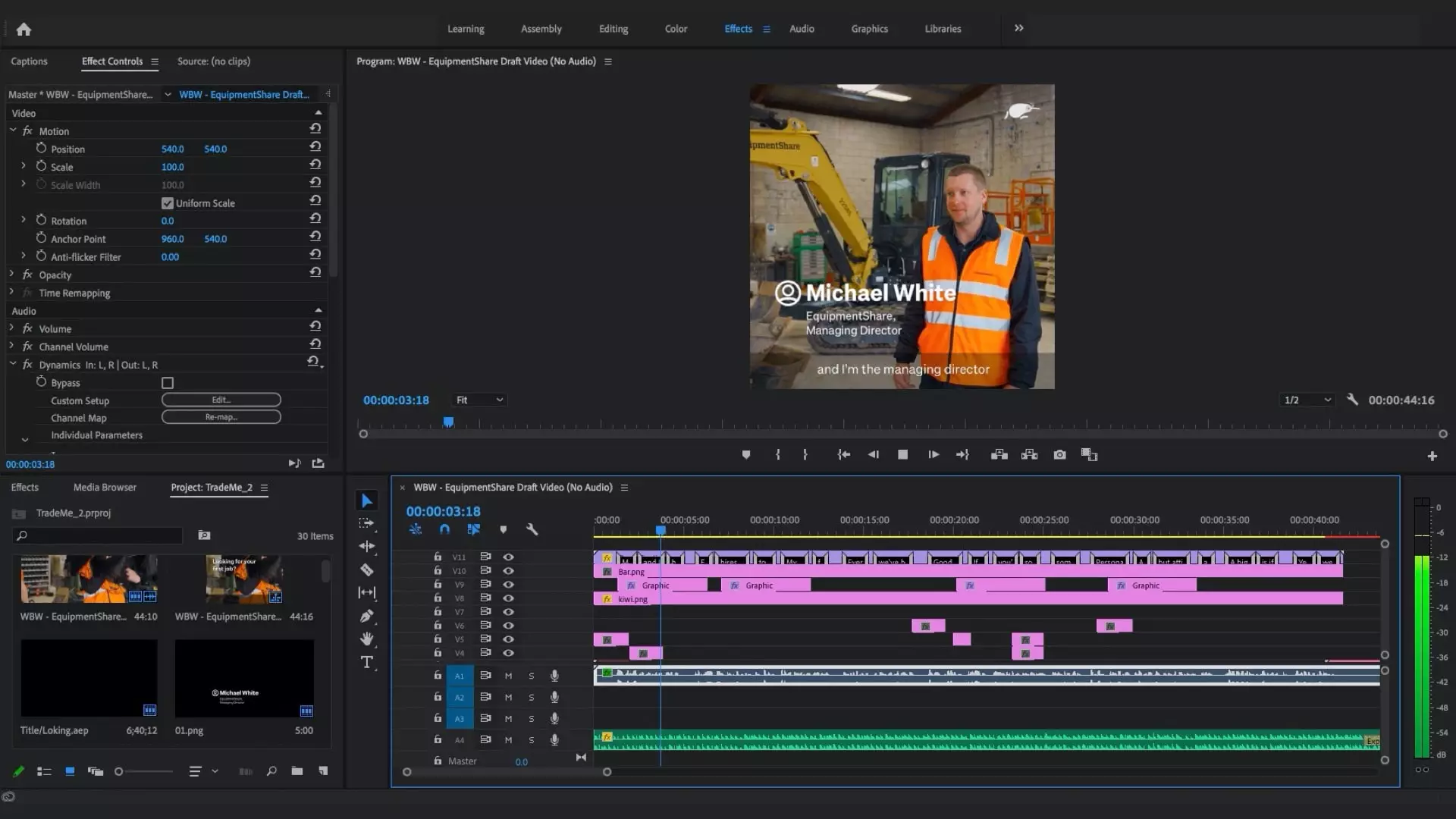Solo audio track A2
Viewport: 1456px width, 819px height.
[532, 697]
